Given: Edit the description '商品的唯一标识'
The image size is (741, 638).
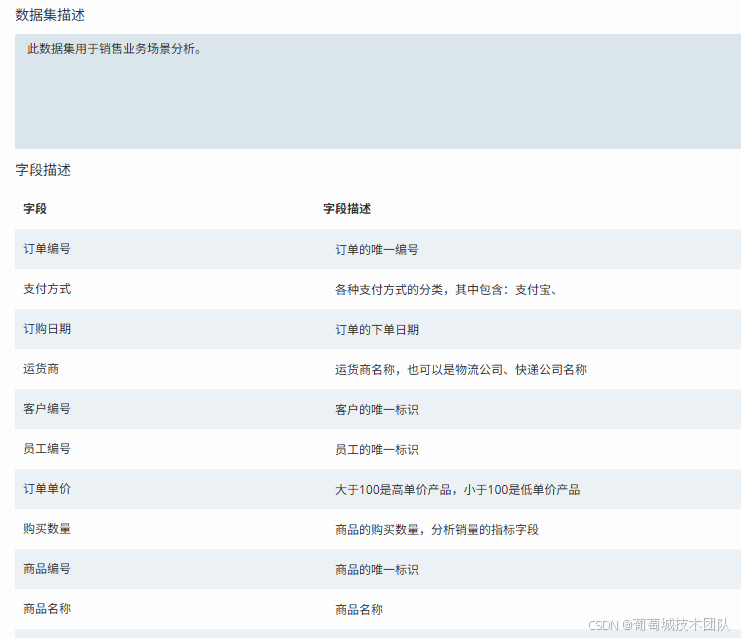Looking at the screenshot, I should (x=377, y=569).
